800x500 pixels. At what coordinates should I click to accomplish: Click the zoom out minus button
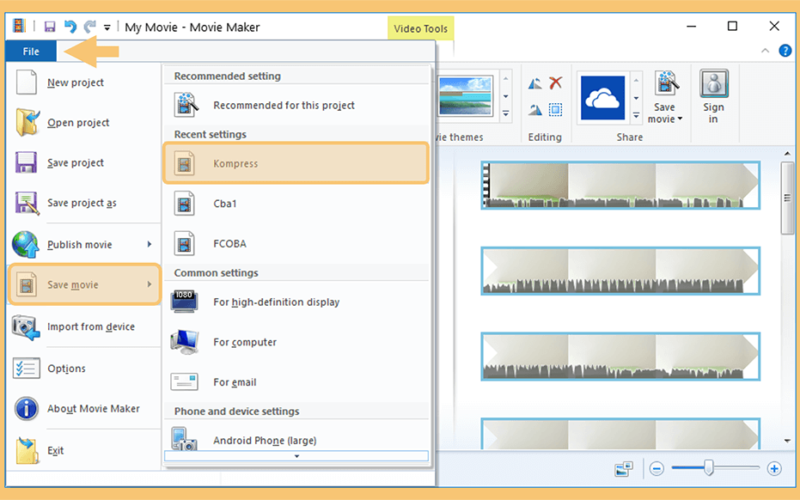coord(657,468)
